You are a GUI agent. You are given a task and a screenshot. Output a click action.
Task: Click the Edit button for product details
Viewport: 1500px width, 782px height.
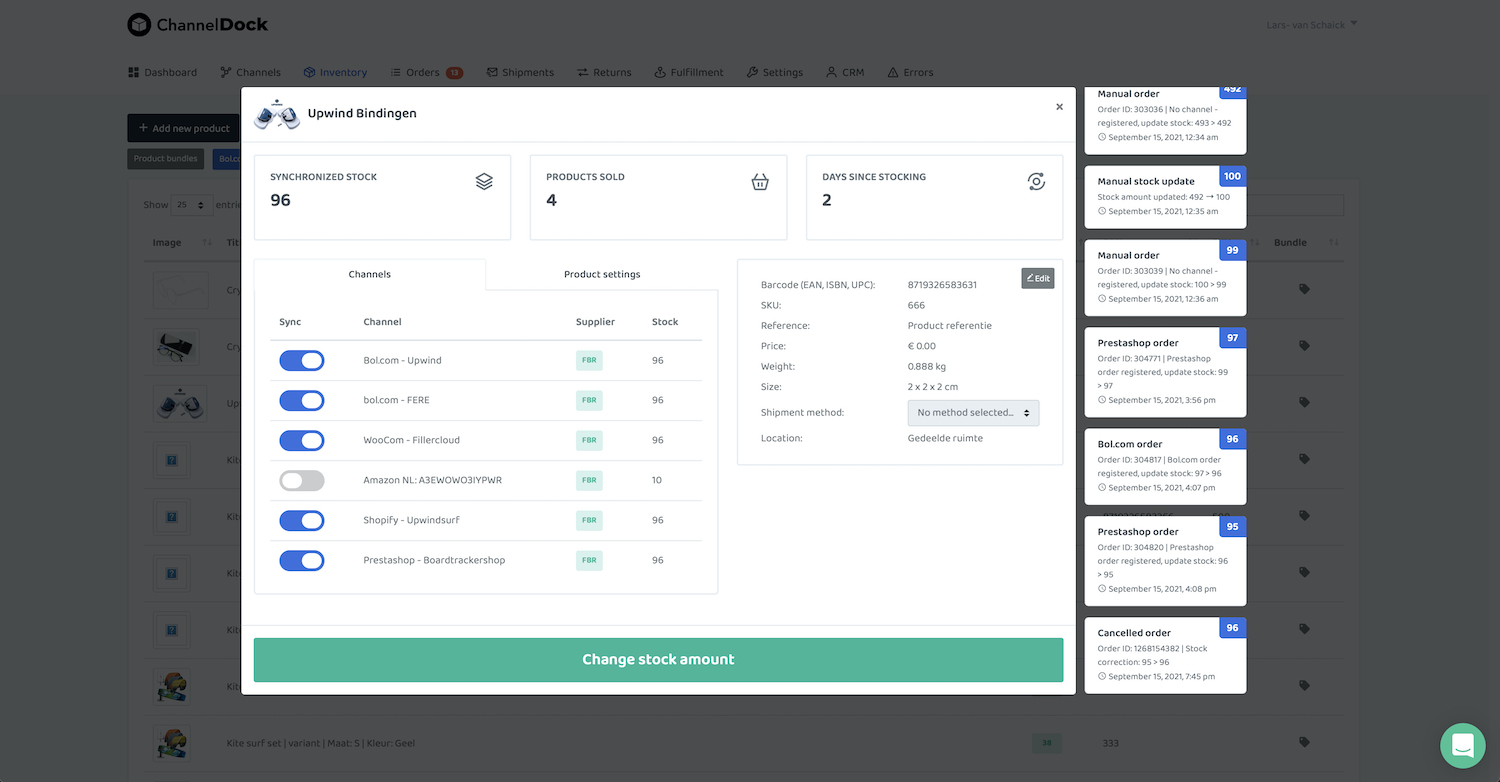pyautogui.click(x=1038, y=278)
